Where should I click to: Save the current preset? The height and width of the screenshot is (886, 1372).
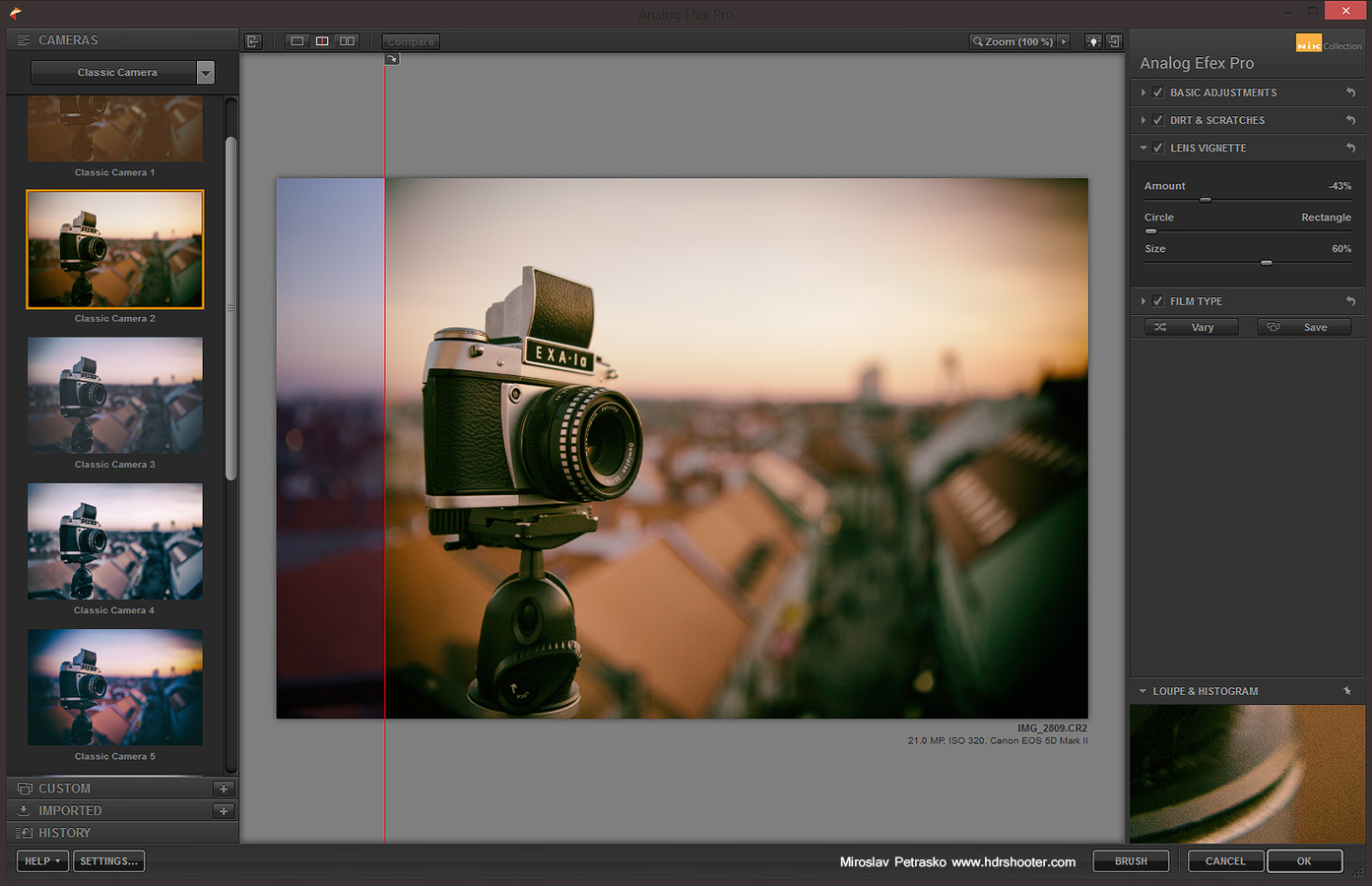click(1304, 327)
